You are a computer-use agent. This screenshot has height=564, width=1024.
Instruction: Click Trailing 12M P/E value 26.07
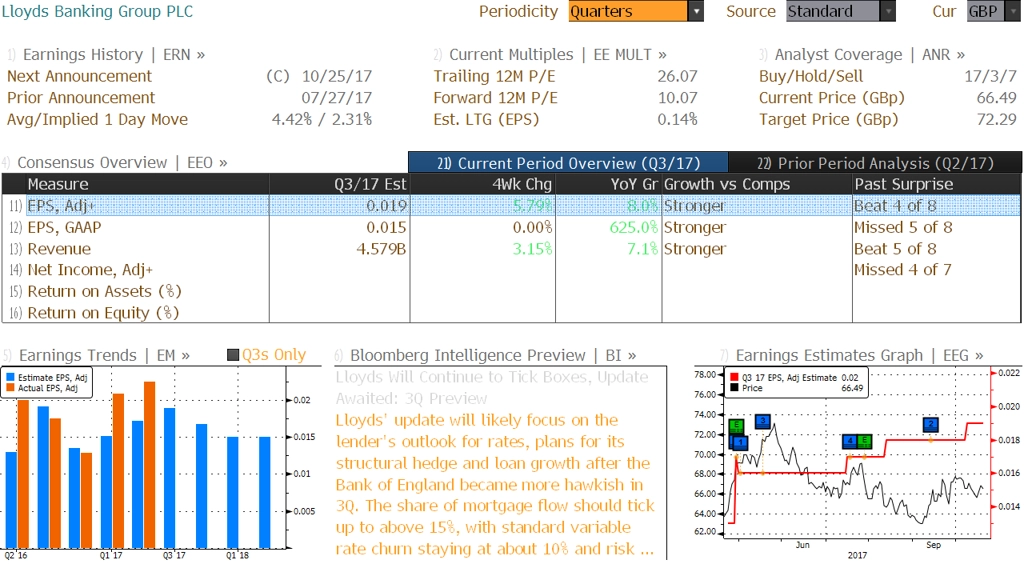pos(677,76)
